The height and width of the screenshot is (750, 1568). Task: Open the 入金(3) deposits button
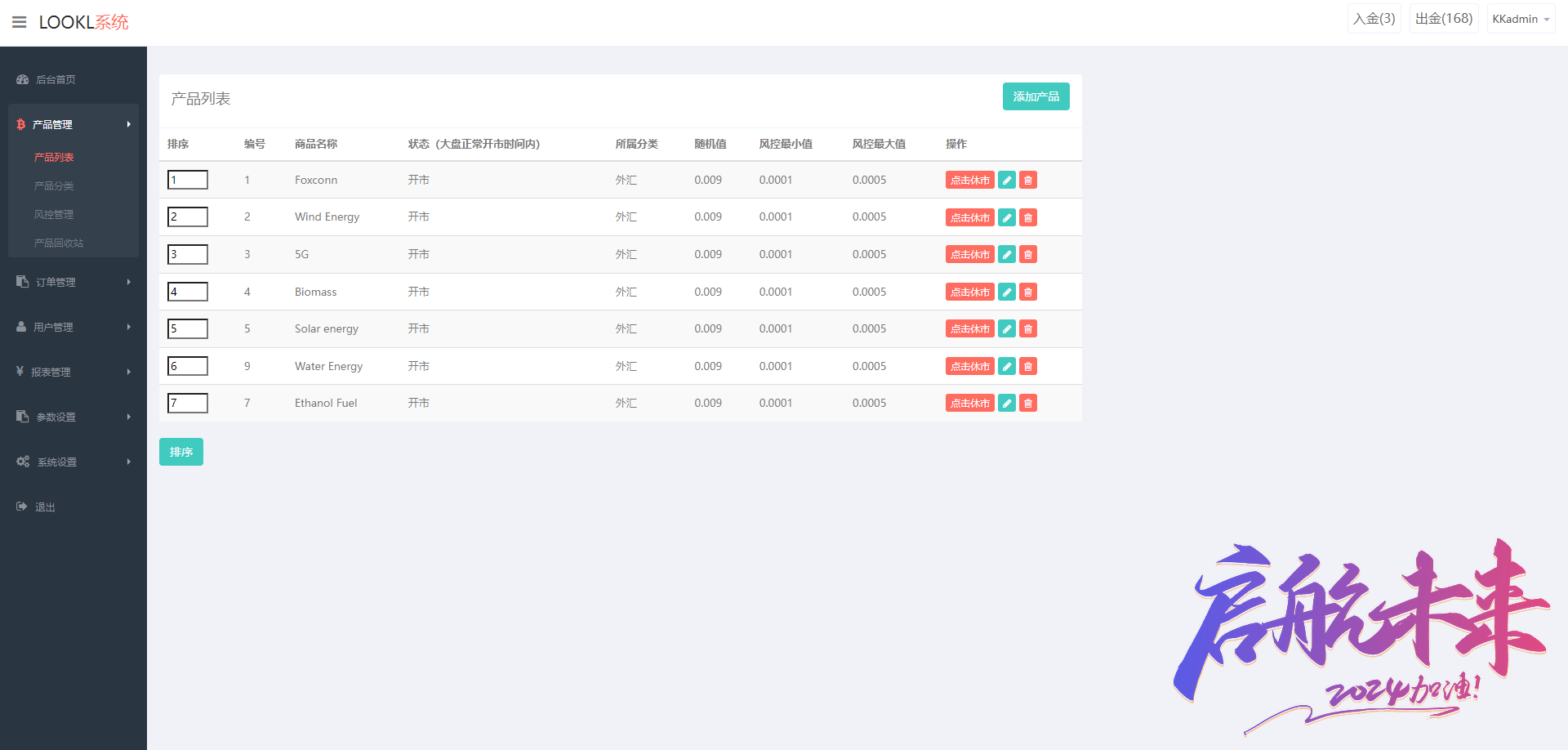[x=1374, y=19]
